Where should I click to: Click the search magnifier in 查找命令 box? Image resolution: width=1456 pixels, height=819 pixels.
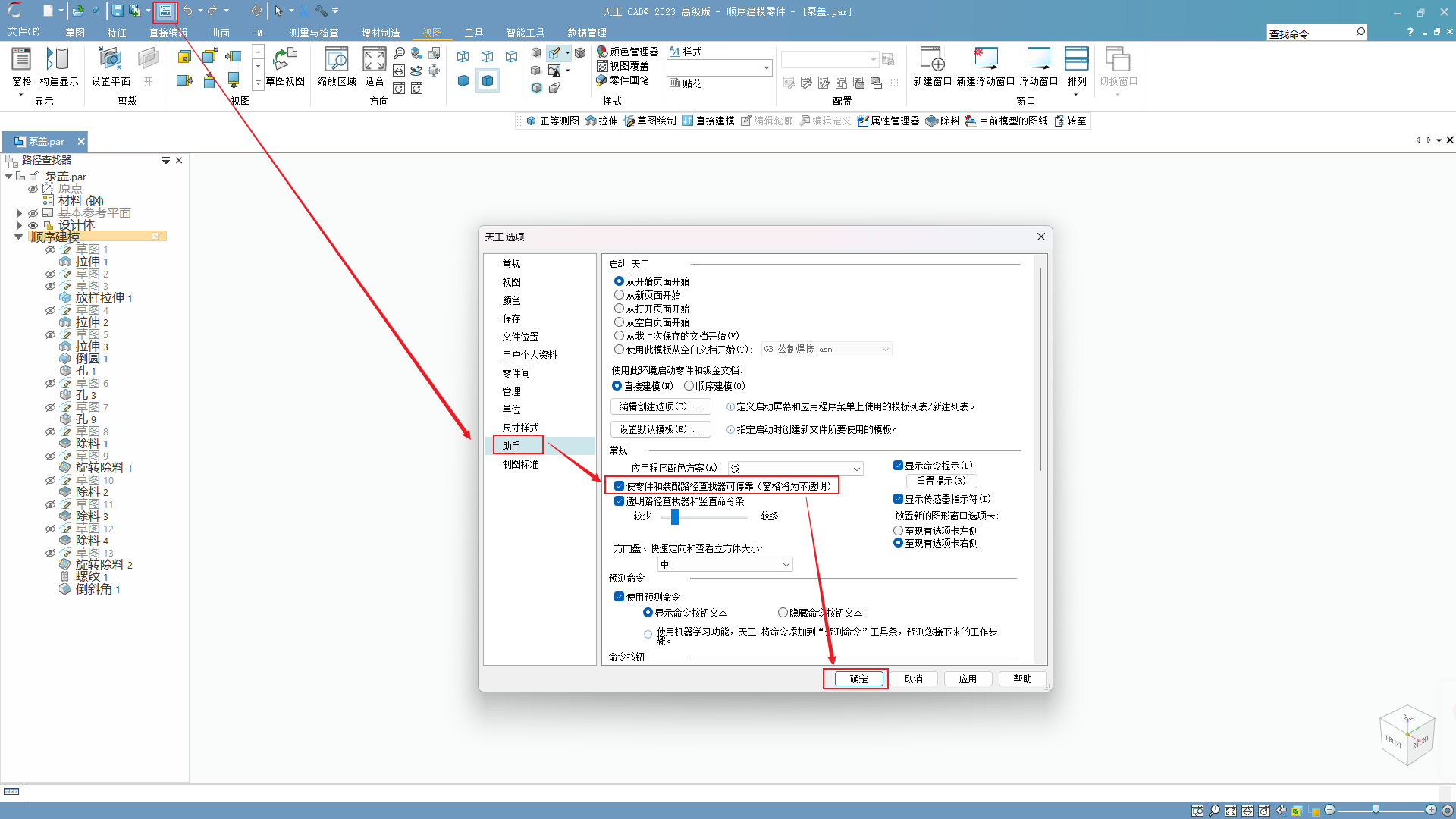point(1360,32)
